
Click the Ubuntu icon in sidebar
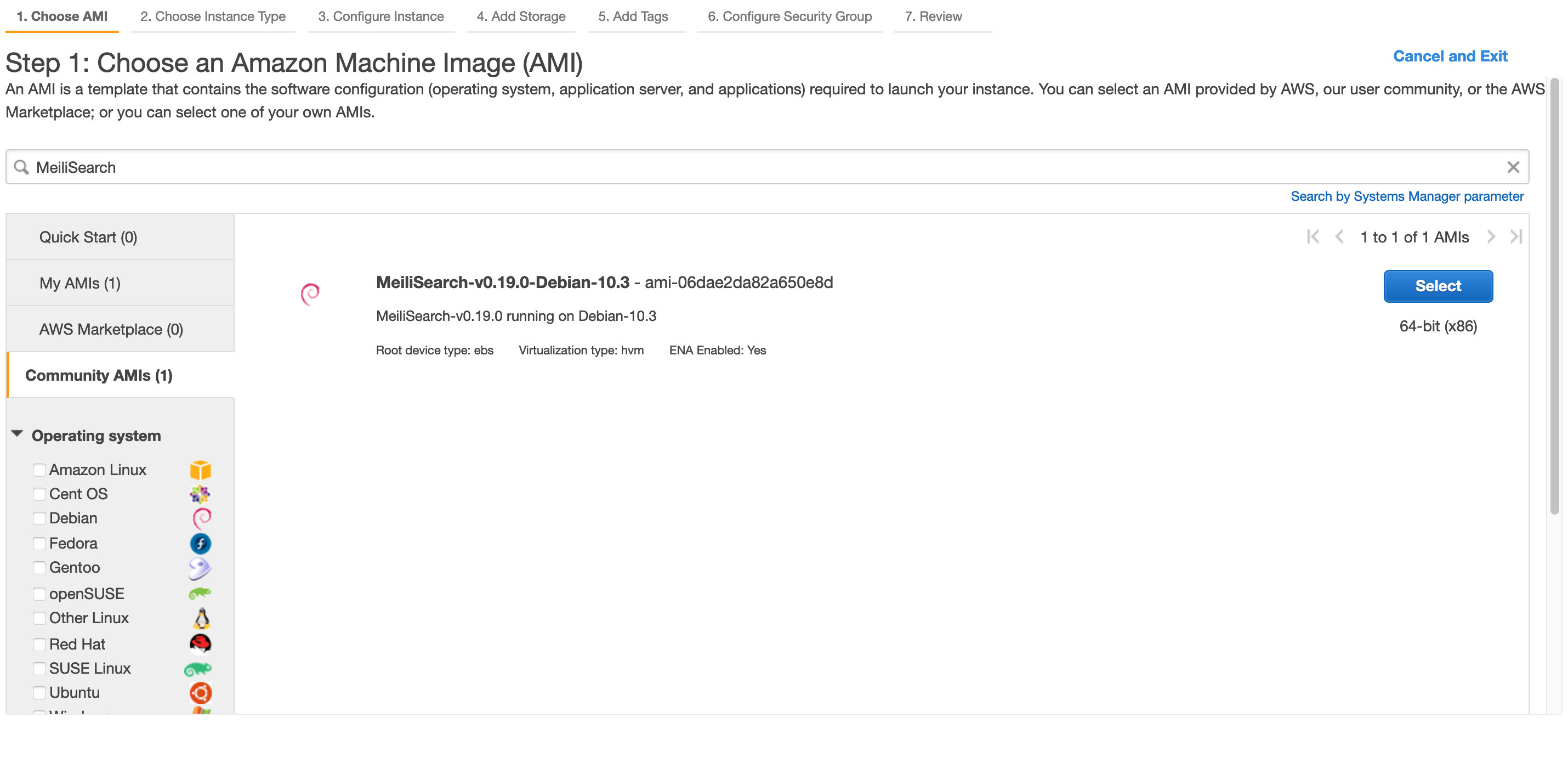[x=200, y=692]
